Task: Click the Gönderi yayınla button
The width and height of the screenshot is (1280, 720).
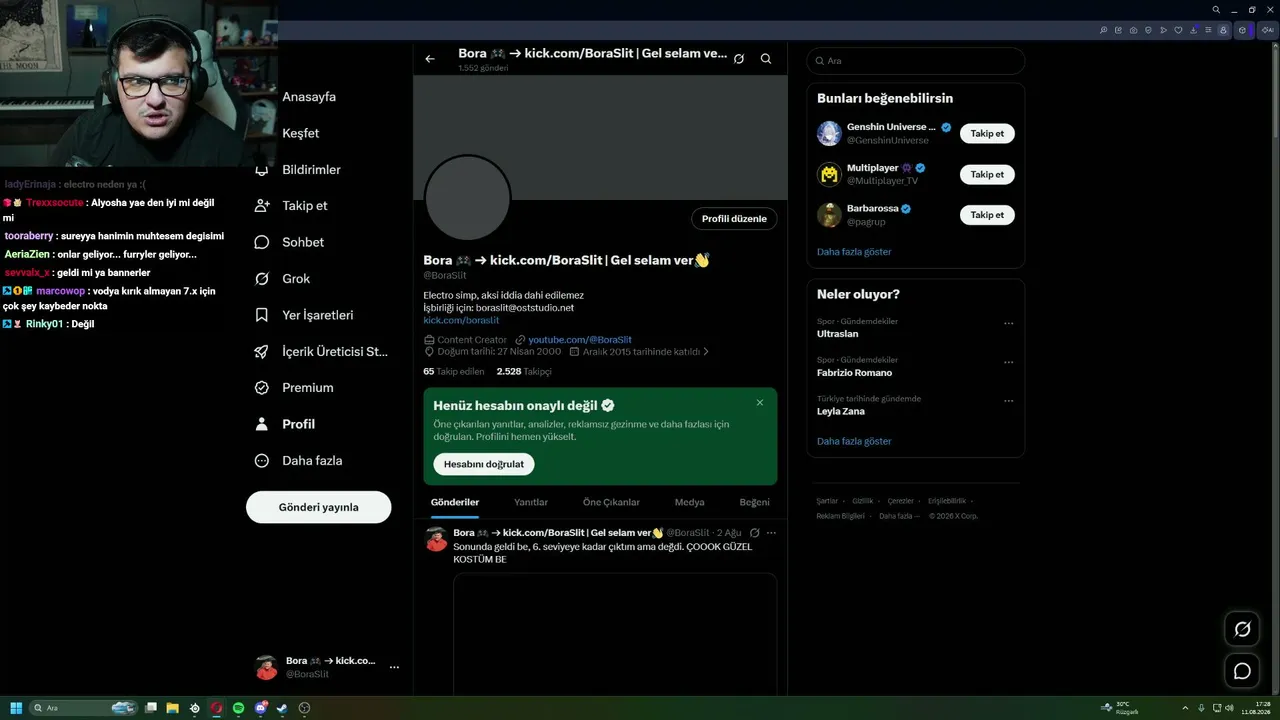Action: point(319,507)
